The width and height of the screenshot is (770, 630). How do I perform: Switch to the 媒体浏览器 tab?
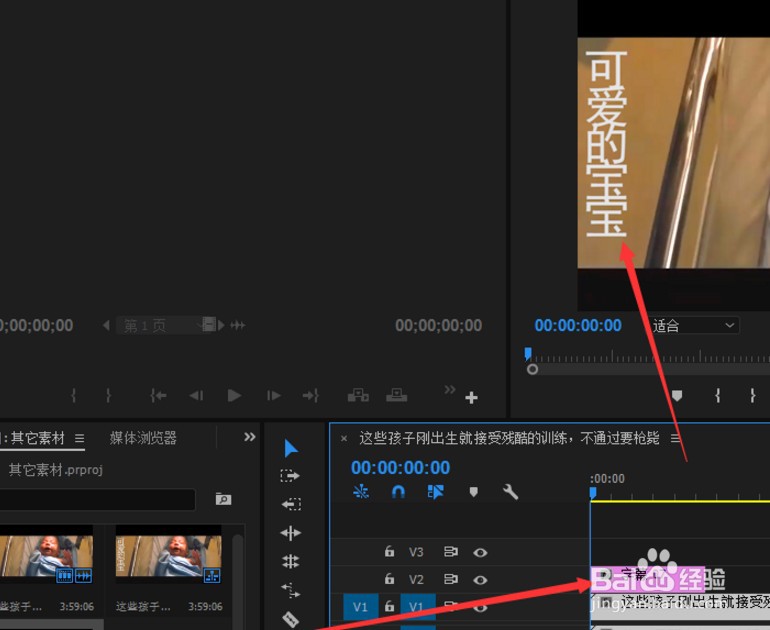[x=143, y=438]
